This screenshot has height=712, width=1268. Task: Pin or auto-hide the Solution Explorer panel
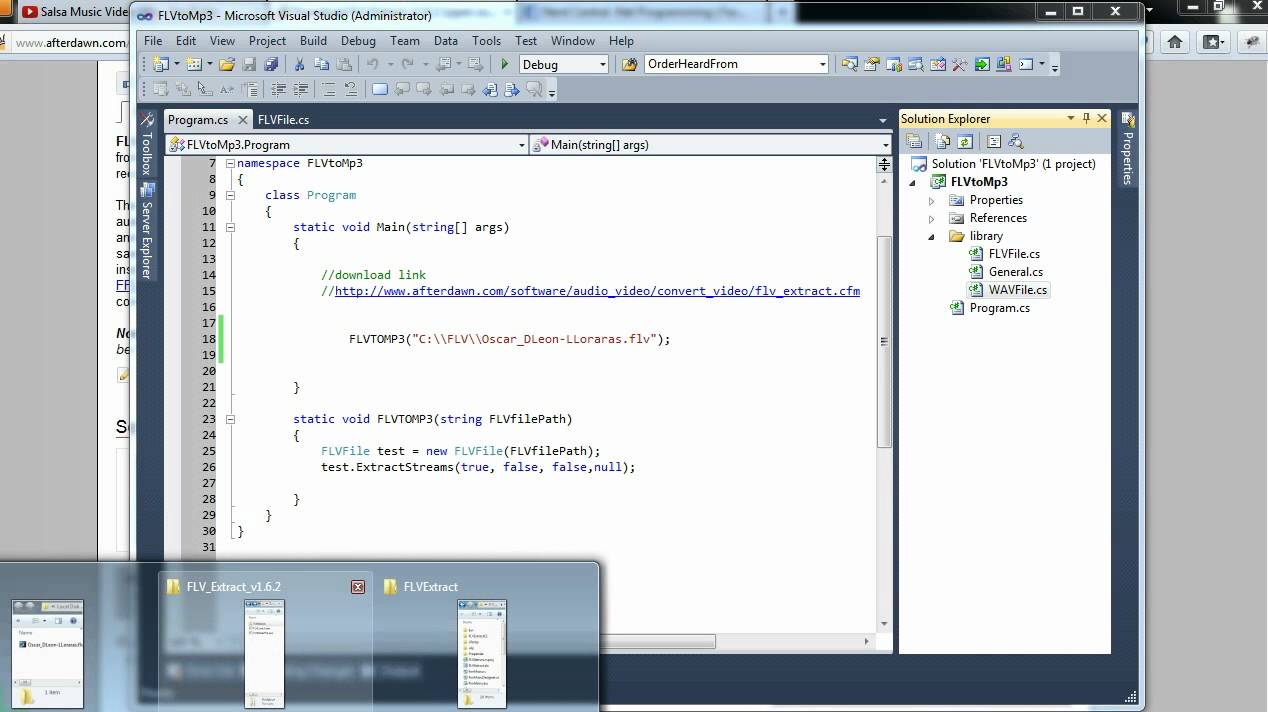pyautogui.click(x=1086, y=118)
